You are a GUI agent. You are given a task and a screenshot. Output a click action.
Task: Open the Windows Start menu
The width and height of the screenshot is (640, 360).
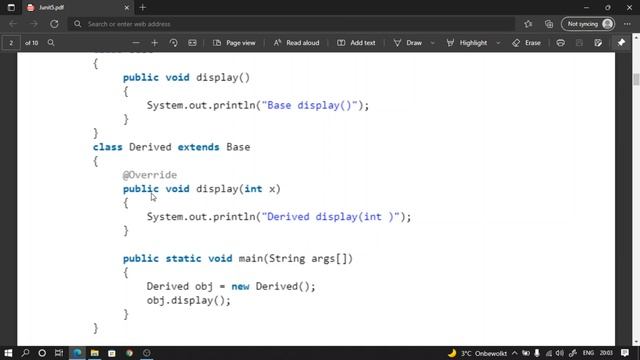tap(8, 353)
